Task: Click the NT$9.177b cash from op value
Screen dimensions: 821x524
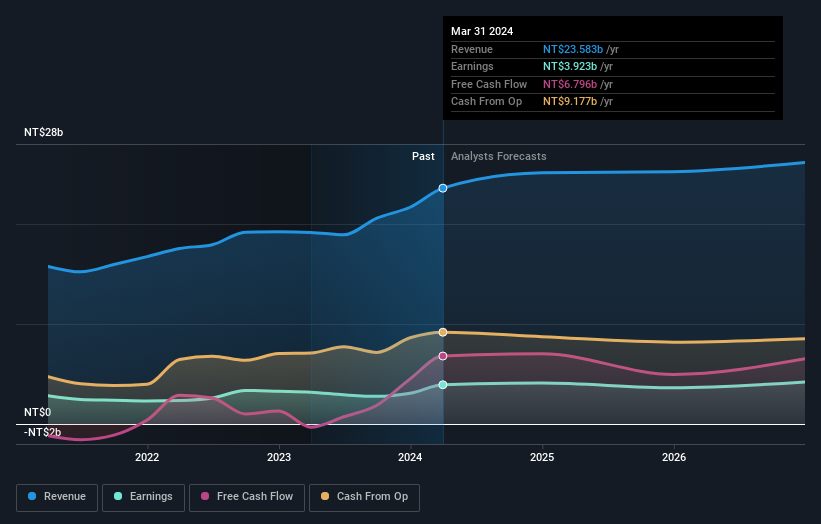Action: click(x=570, y=102)
